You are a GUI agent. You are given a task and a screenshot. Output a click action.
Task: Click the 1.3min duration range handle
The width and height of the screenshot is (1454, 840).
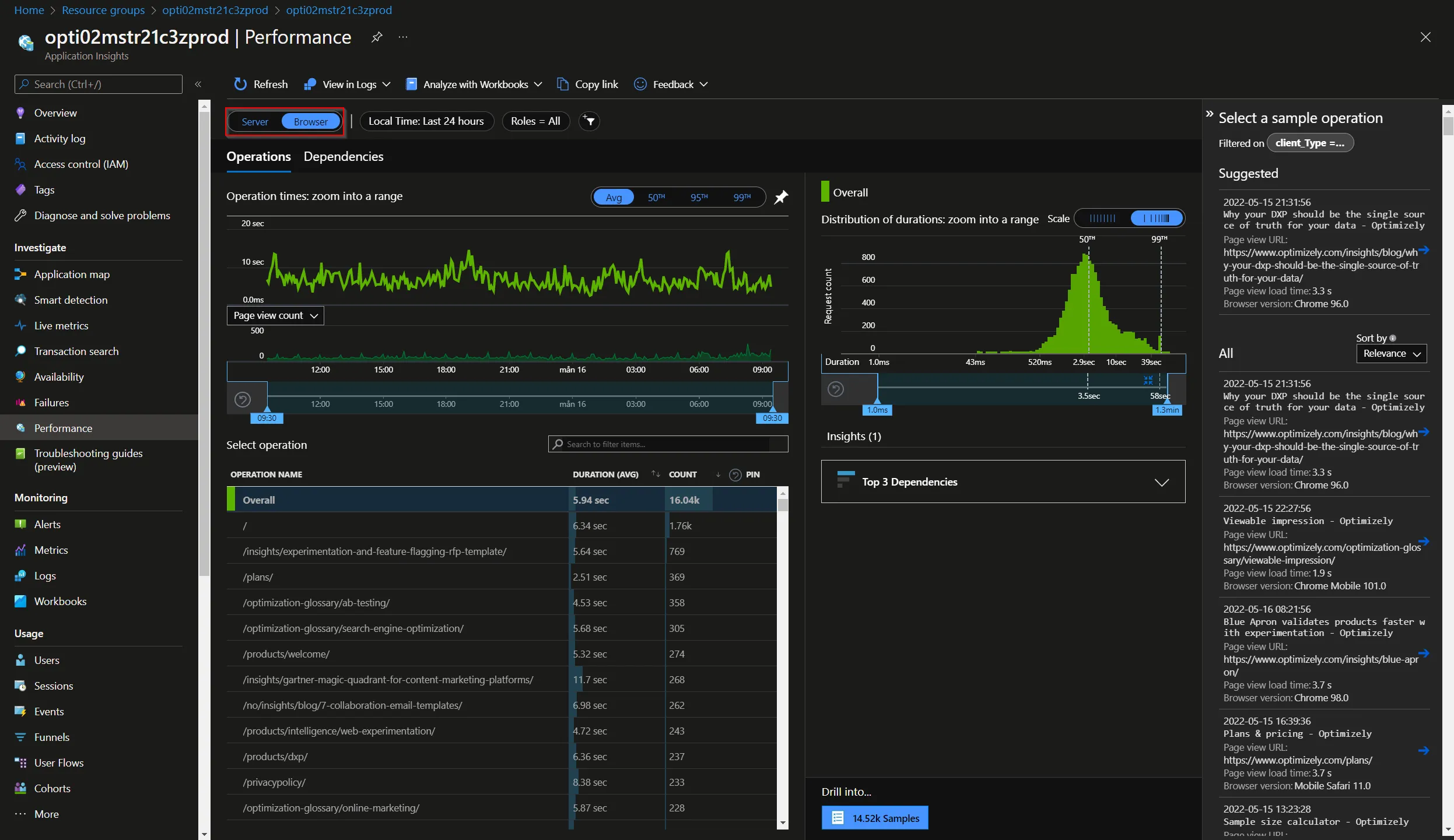1167,410
